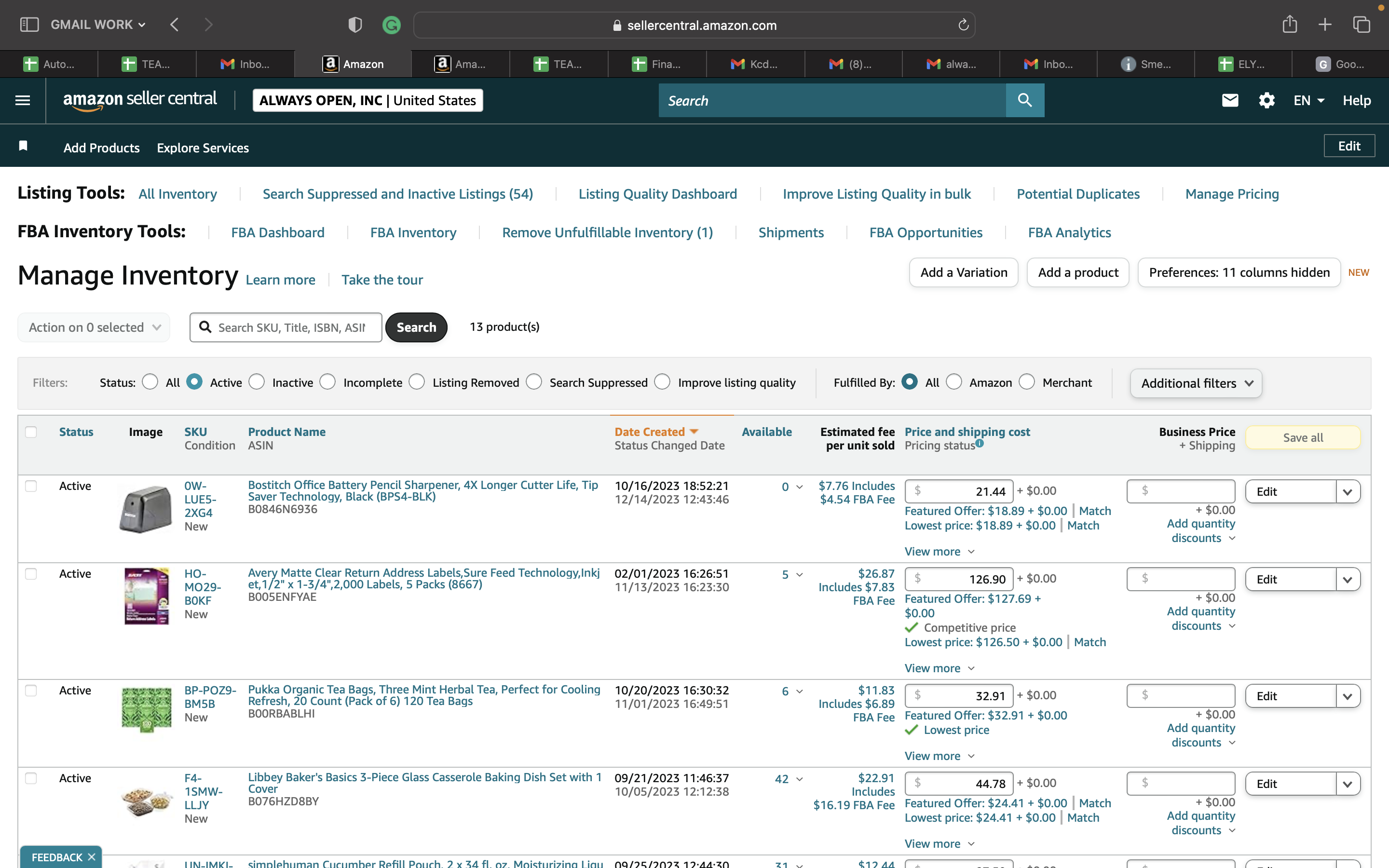This screenshot has width=1389, height=868.
Task: Click the black Search button for inventory
Action: (x=416, y=327)
